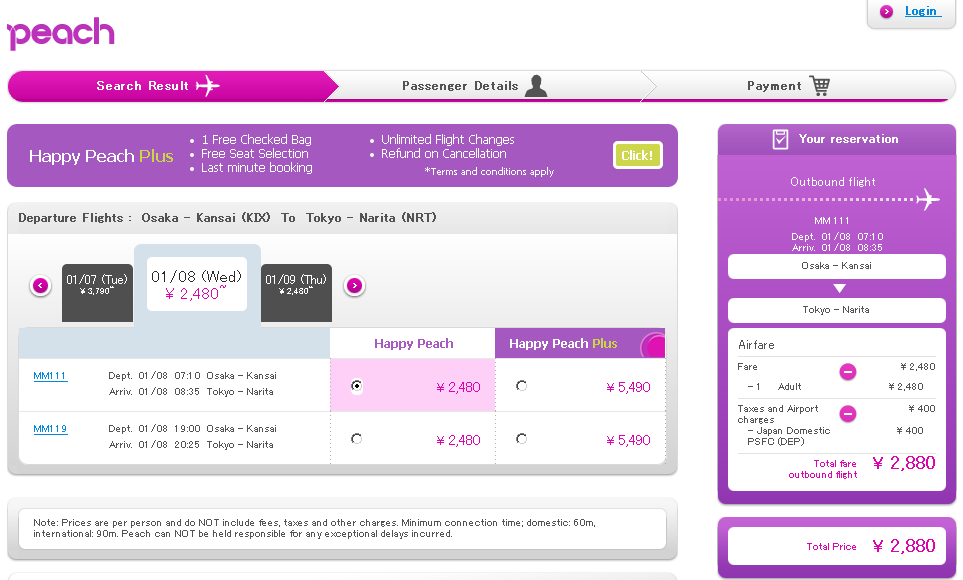The width and height of the screenshot is (963, 580).
Task: Click the ¥ 5,490 price for MM111
Action: (628, 387)
